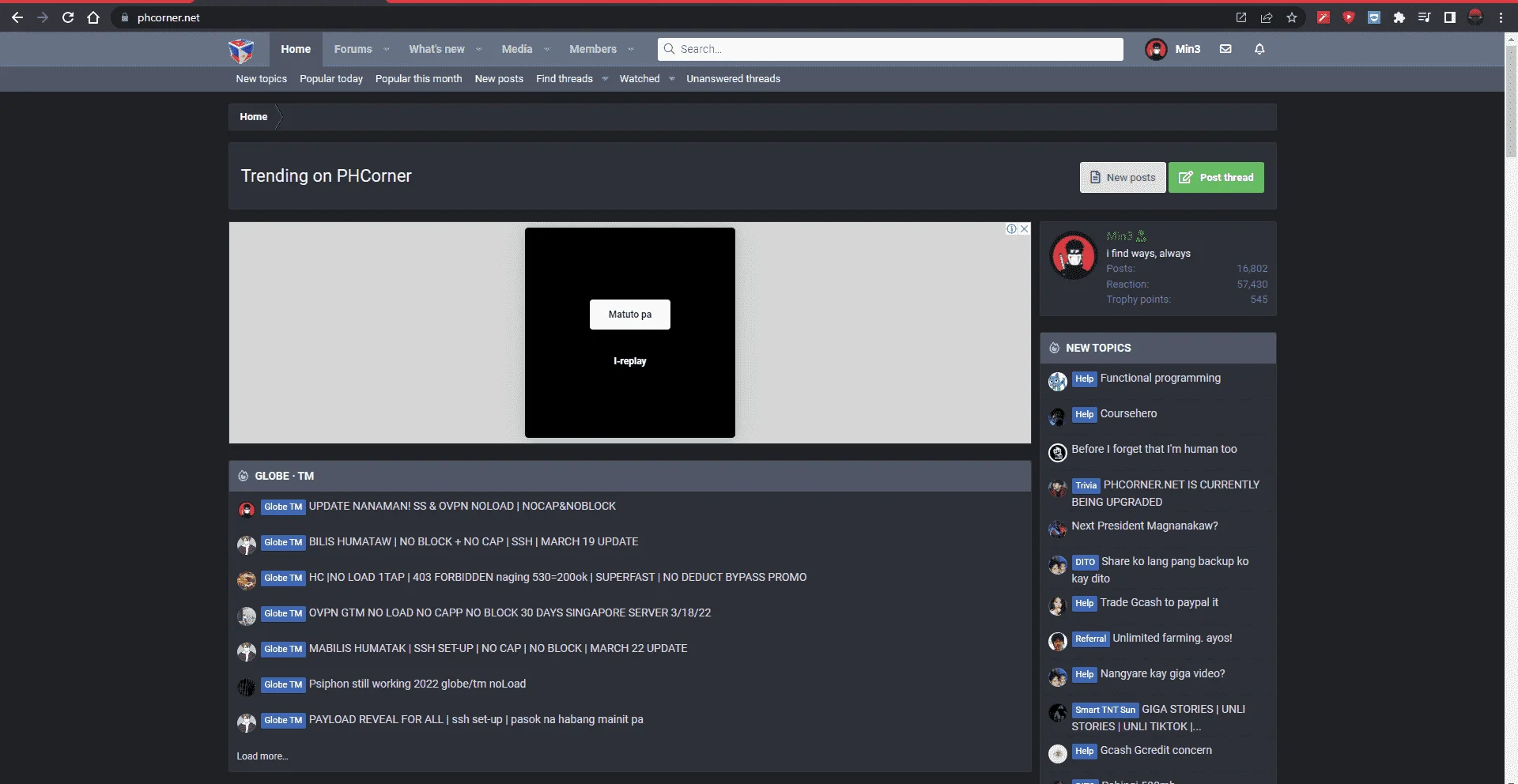This screenshot has width=1518, height=784.
Task: Click the browser home icon
Action: pyautogui.click(x=93, y=17)
